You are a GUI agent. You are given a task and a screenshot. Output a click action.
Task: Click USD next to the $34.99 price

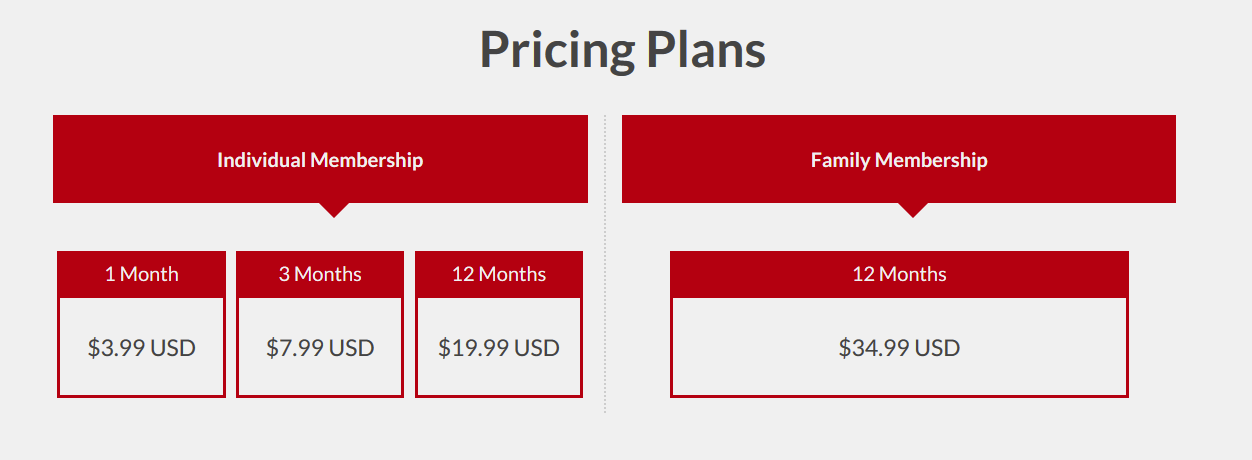(x=937, y=348)
